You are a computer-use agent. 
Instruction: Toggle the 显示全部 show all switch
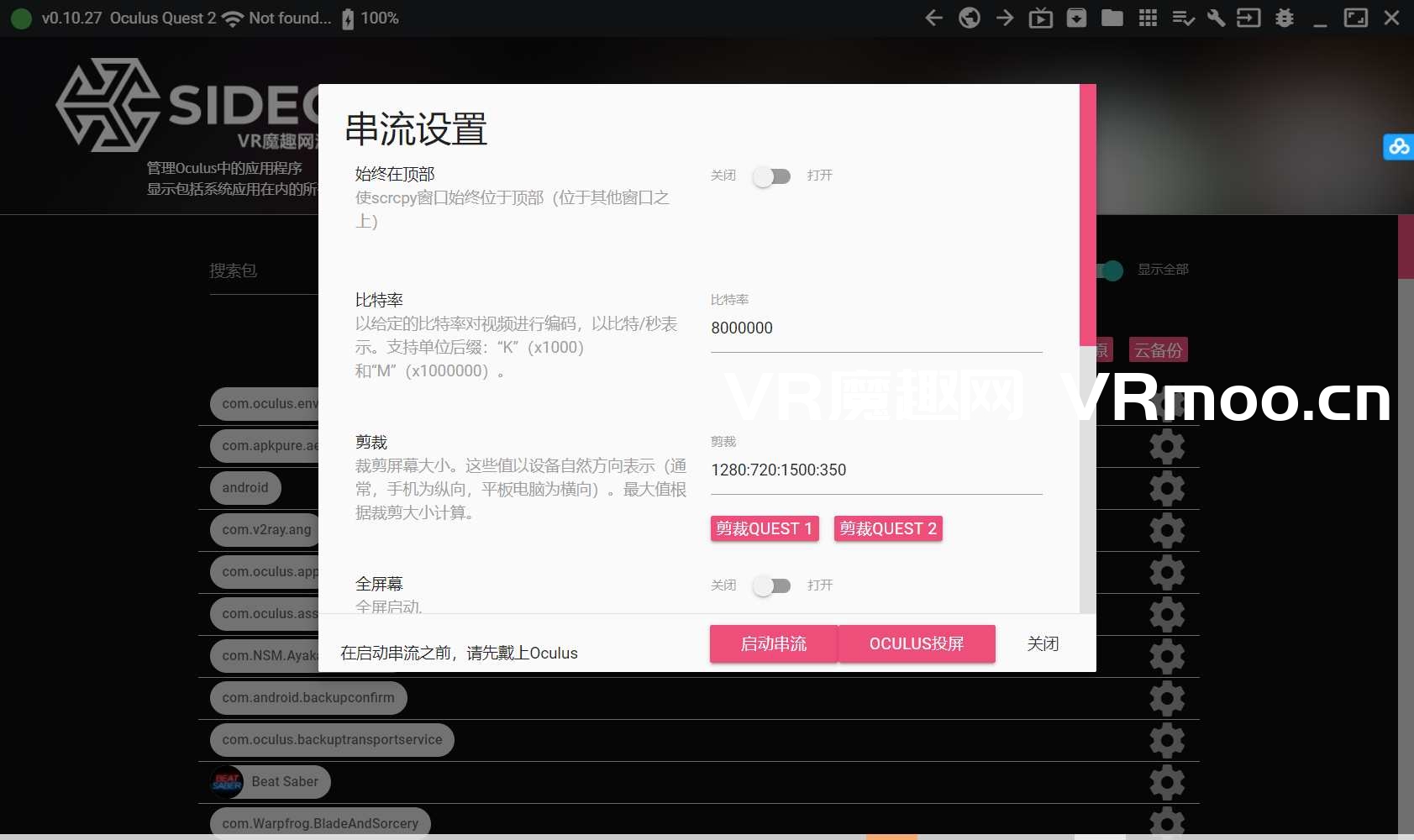[x=1111, y=270]
